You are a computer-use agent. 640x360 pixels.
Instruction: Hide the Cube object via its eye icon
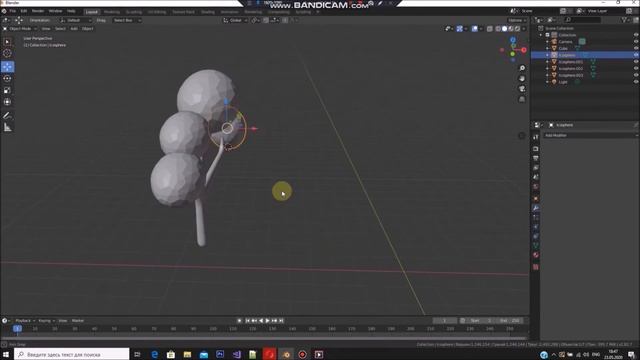[x=636, y=48]
